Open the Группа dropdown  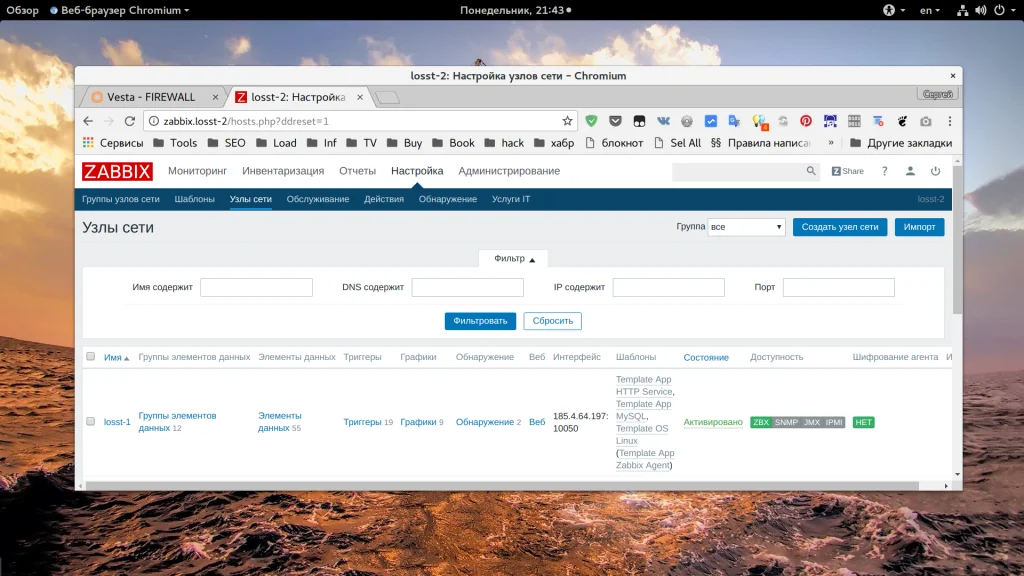[746, 227]
